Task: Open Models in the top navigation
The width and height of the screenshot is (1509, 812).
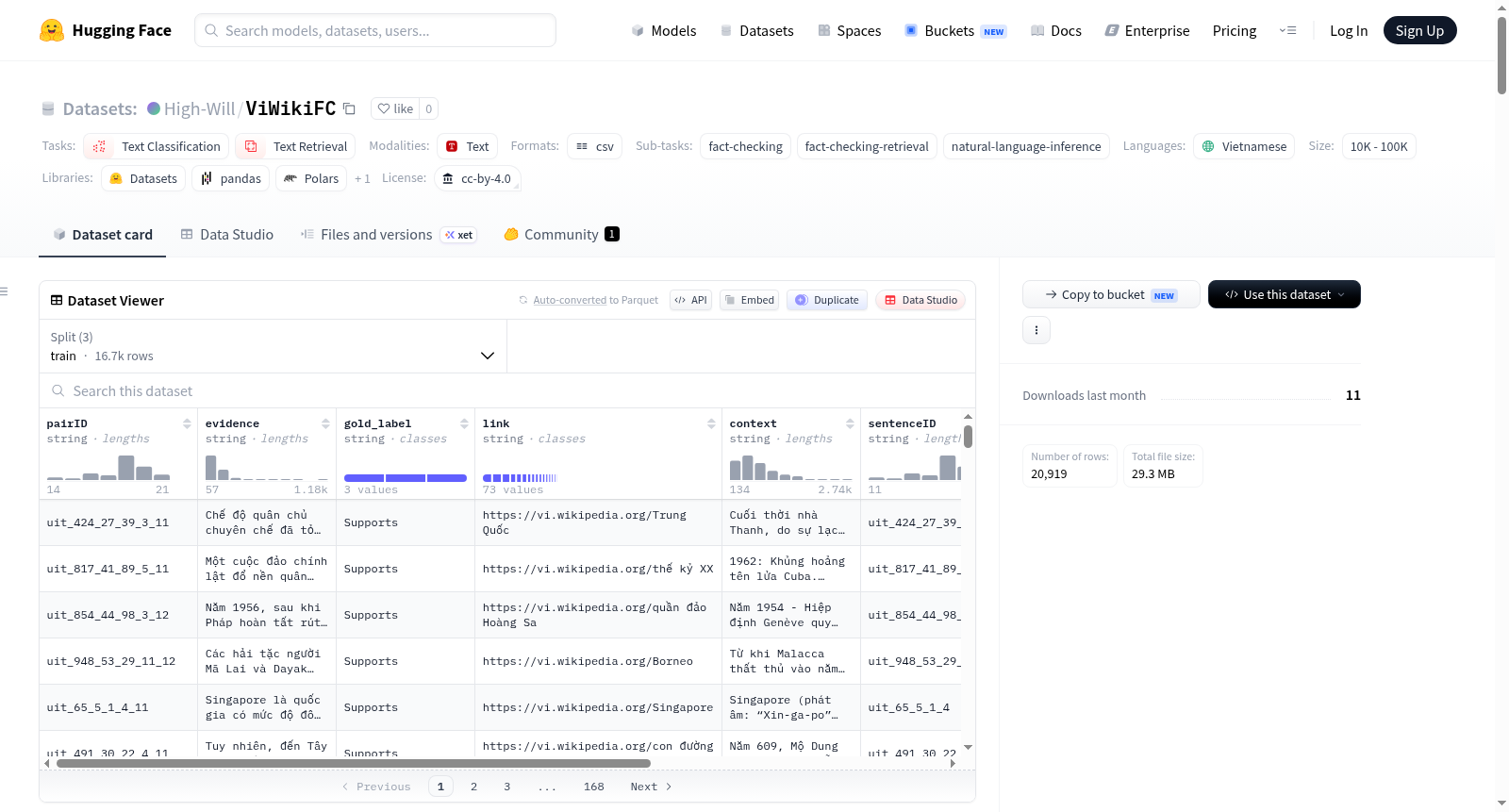Action: (664, 30)
